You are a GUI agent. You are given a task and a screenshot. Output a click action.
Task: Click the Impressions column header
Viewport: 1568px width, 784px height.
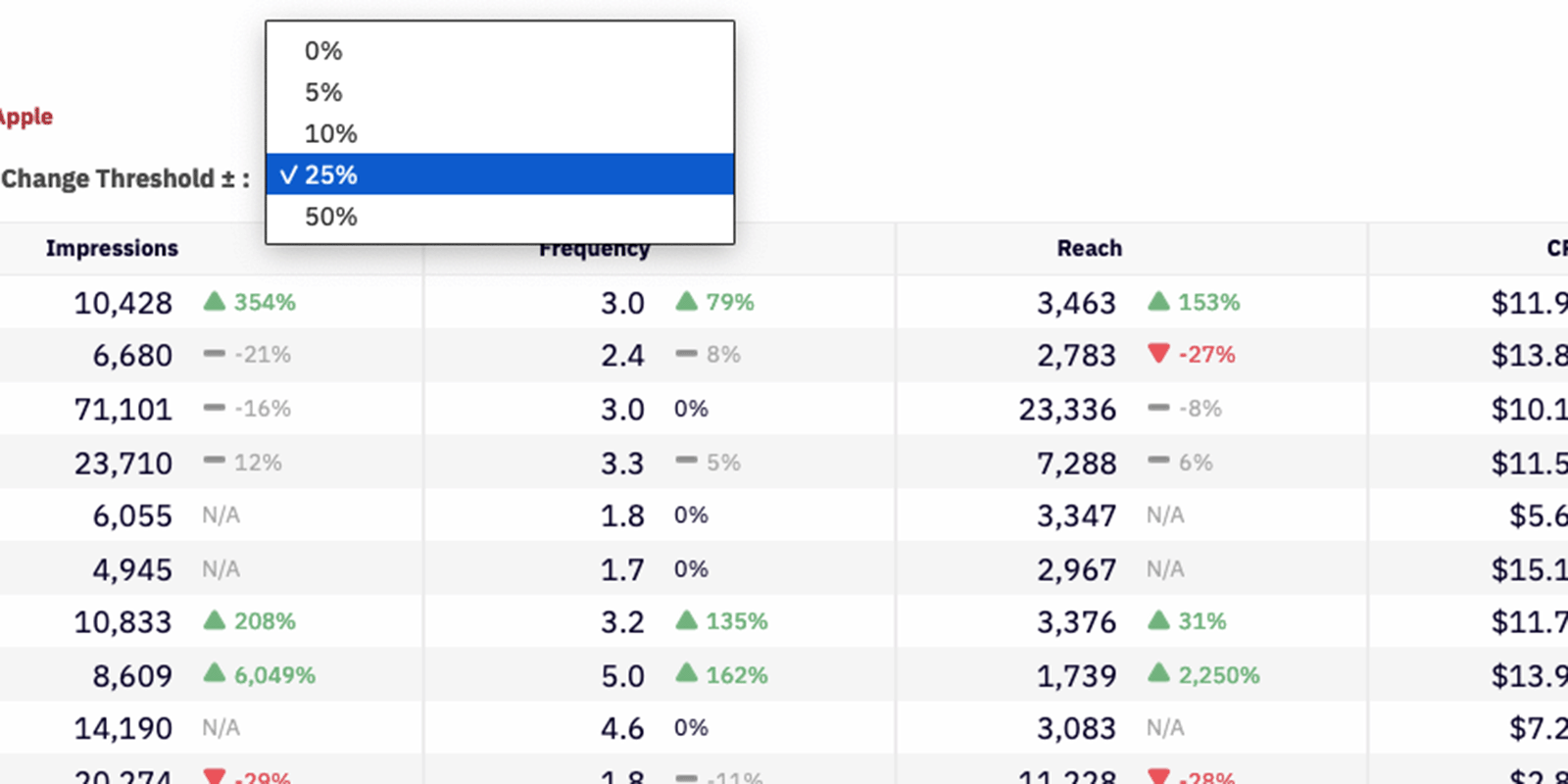pos(112,249)
